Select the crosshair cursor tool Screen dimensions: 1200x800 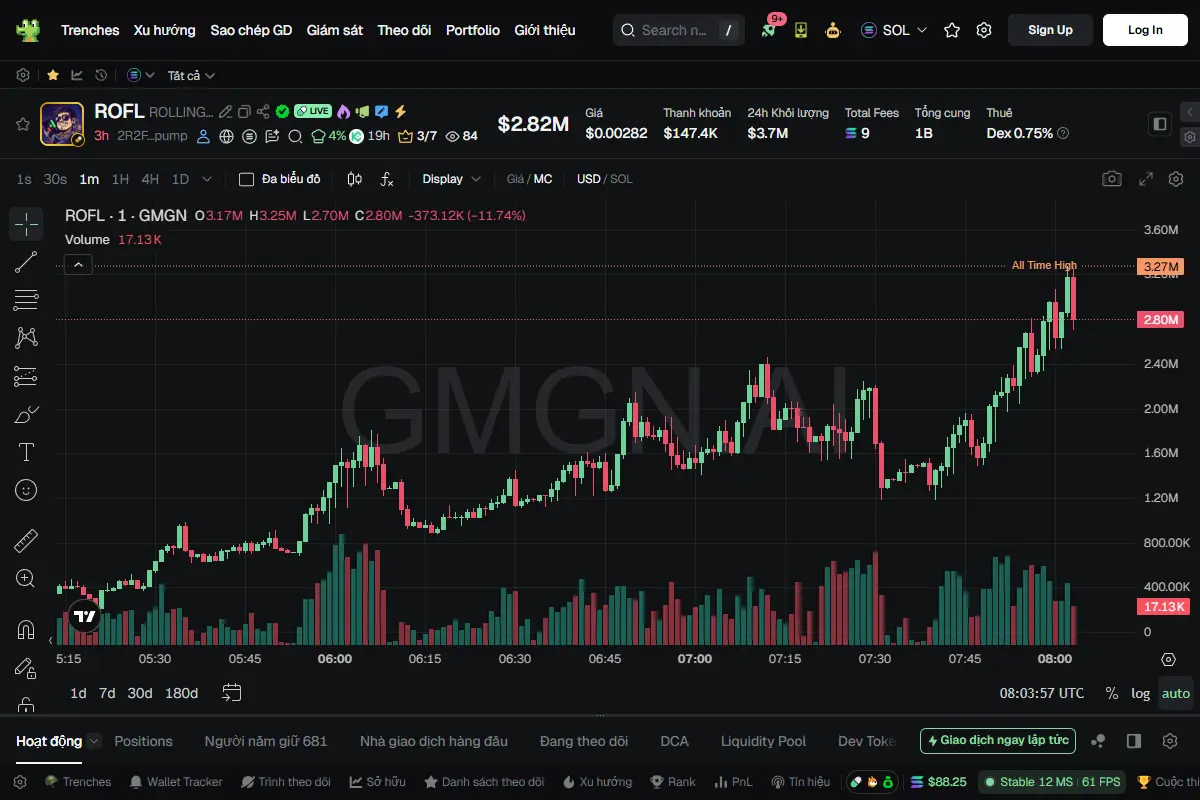[x=26, y=224]
